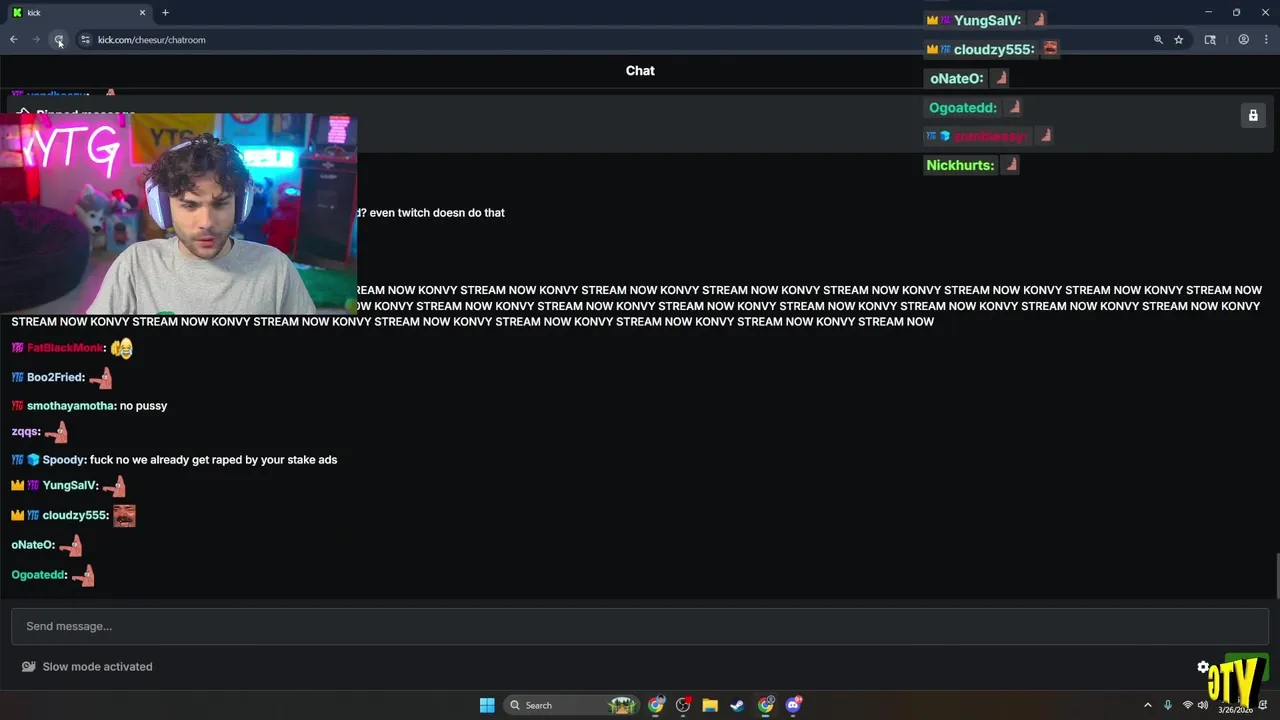Open the site information icon in the address bar
The height and width of the screenshot is (720, 1280).
coord(85,40)
